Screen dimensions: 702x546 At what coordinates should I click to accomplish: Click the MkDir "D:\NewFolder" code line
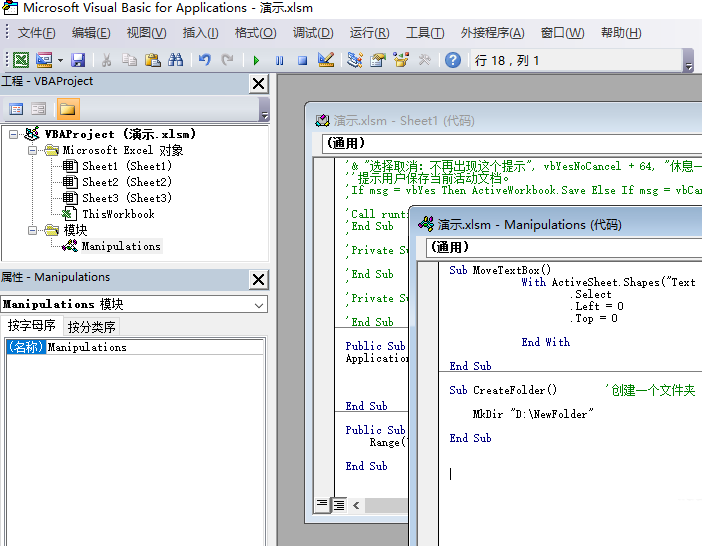click(533, 414)
